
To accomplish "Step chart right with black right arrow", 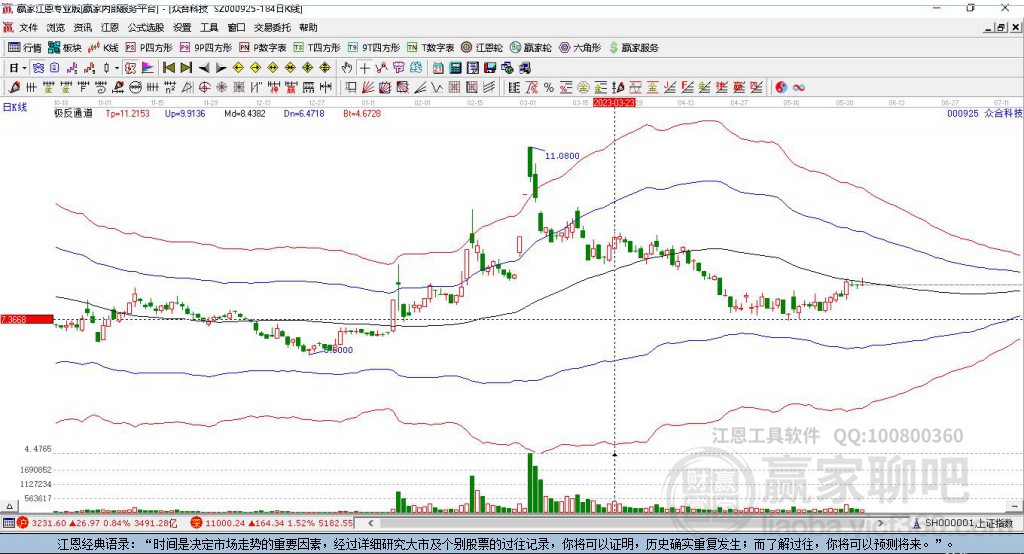I will 221,68.
